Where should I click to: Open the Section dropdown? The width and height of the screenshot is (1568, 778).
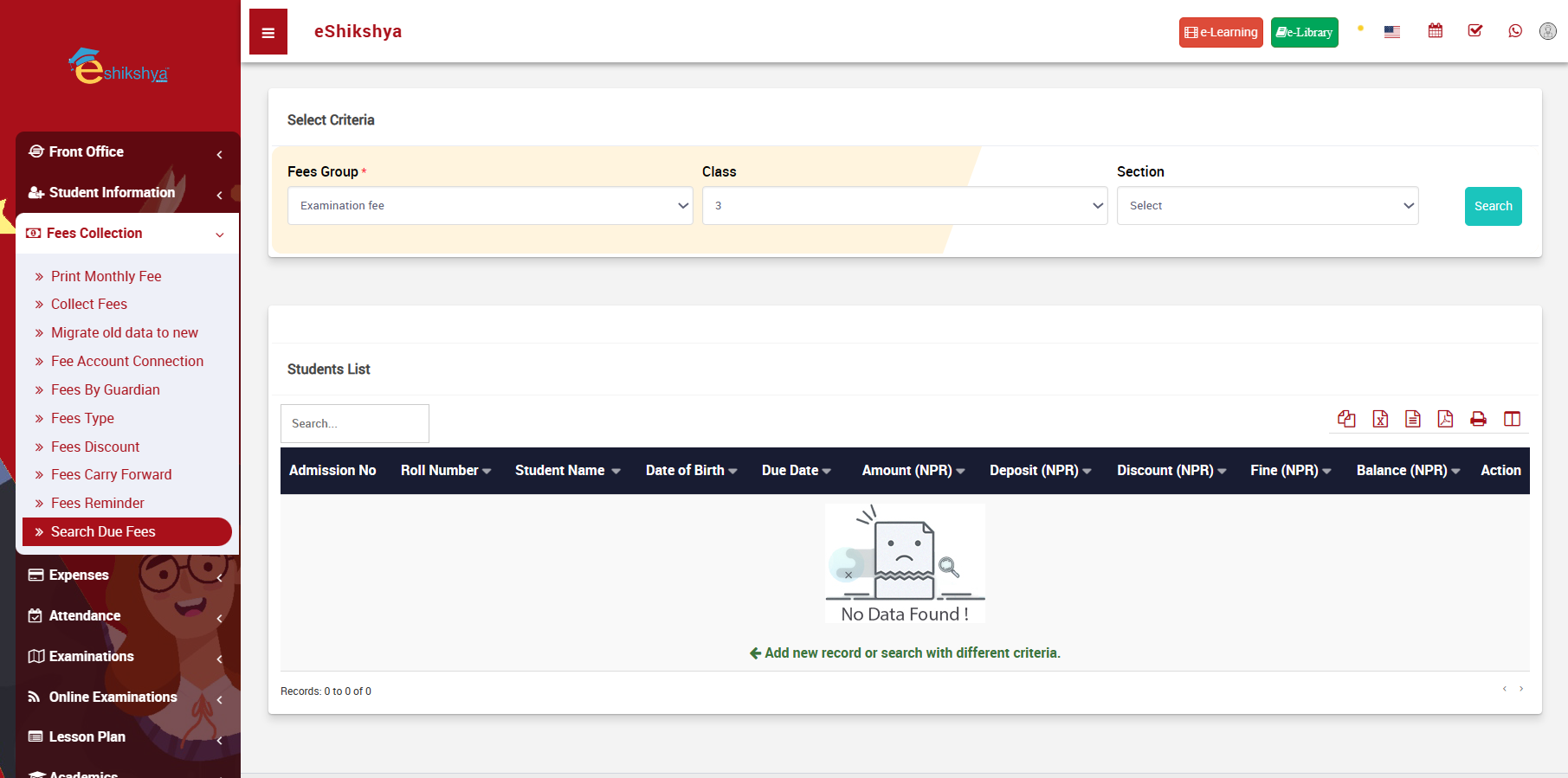click(1268, 206)
